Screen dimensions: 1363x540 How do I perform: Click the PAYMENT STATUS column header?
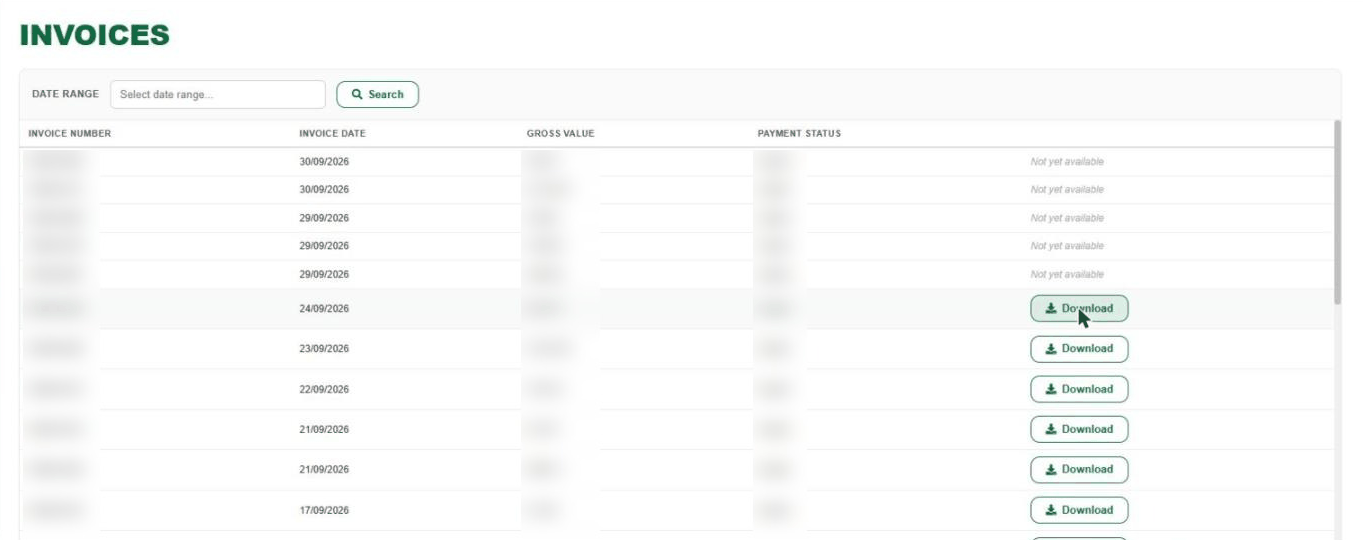click(799, 134)
